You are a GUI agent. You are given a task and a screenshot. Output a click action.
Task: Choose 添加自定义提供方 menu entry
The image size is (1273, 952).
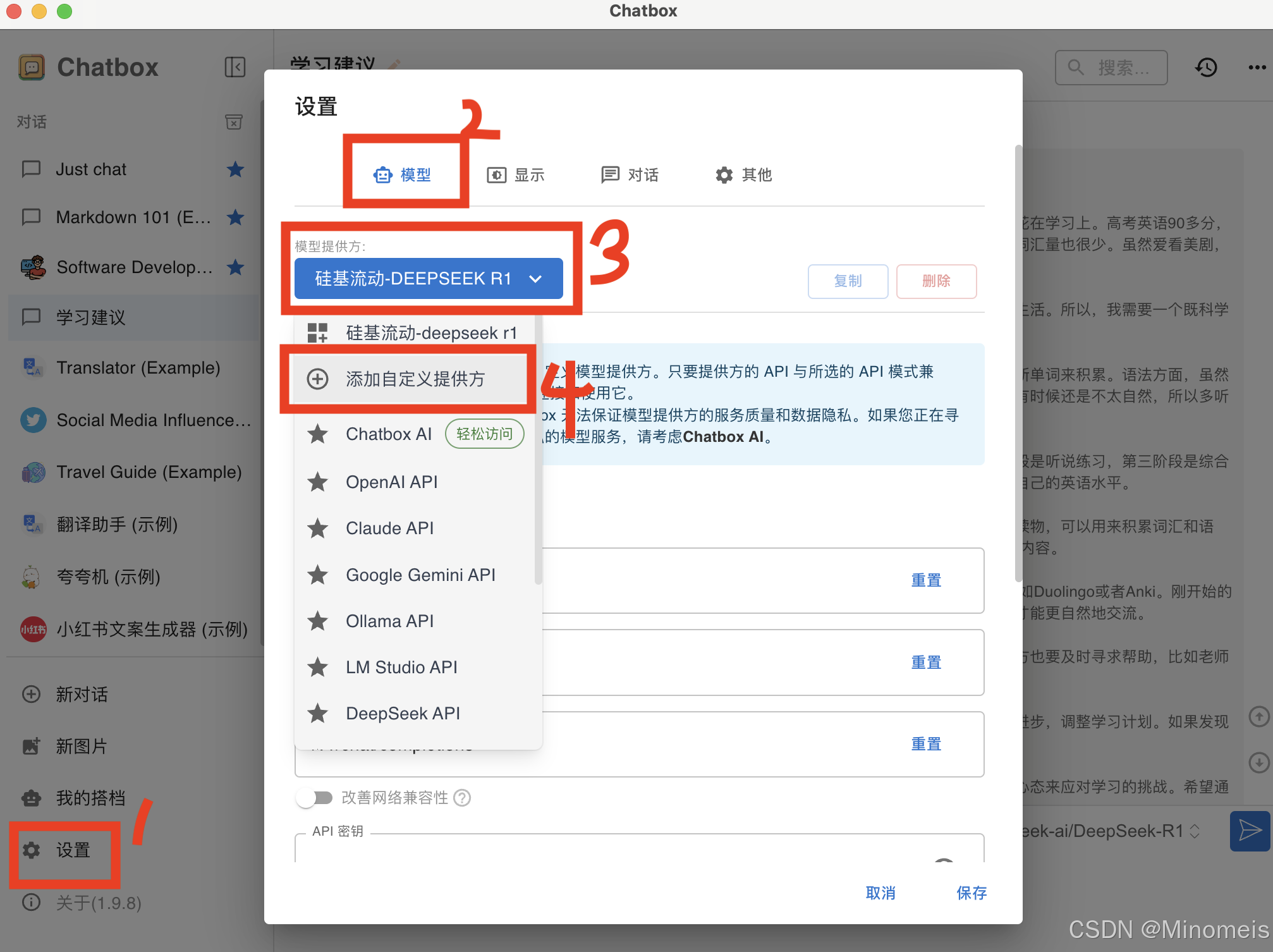(x=415, y=379)
